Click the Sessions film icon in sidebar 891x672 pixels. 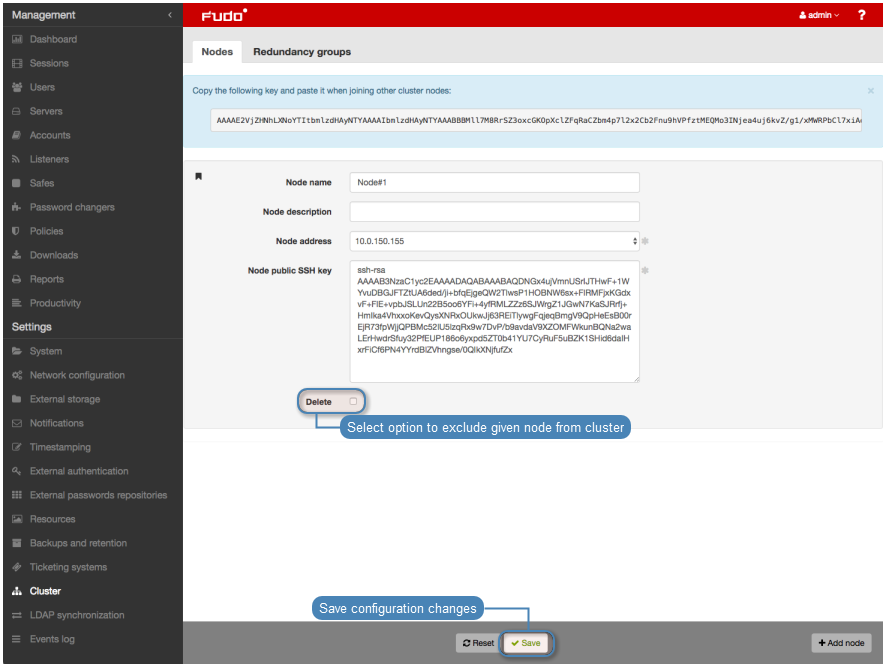tap(17, 64)
